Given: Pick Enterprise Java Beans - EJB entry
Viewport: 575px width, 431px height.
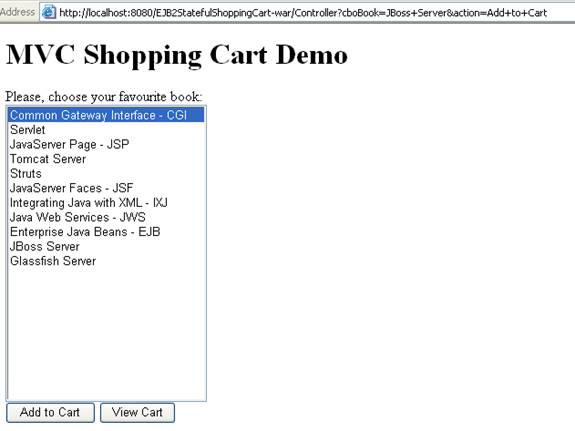Looking at the screenshot, I should pos(106,232).
